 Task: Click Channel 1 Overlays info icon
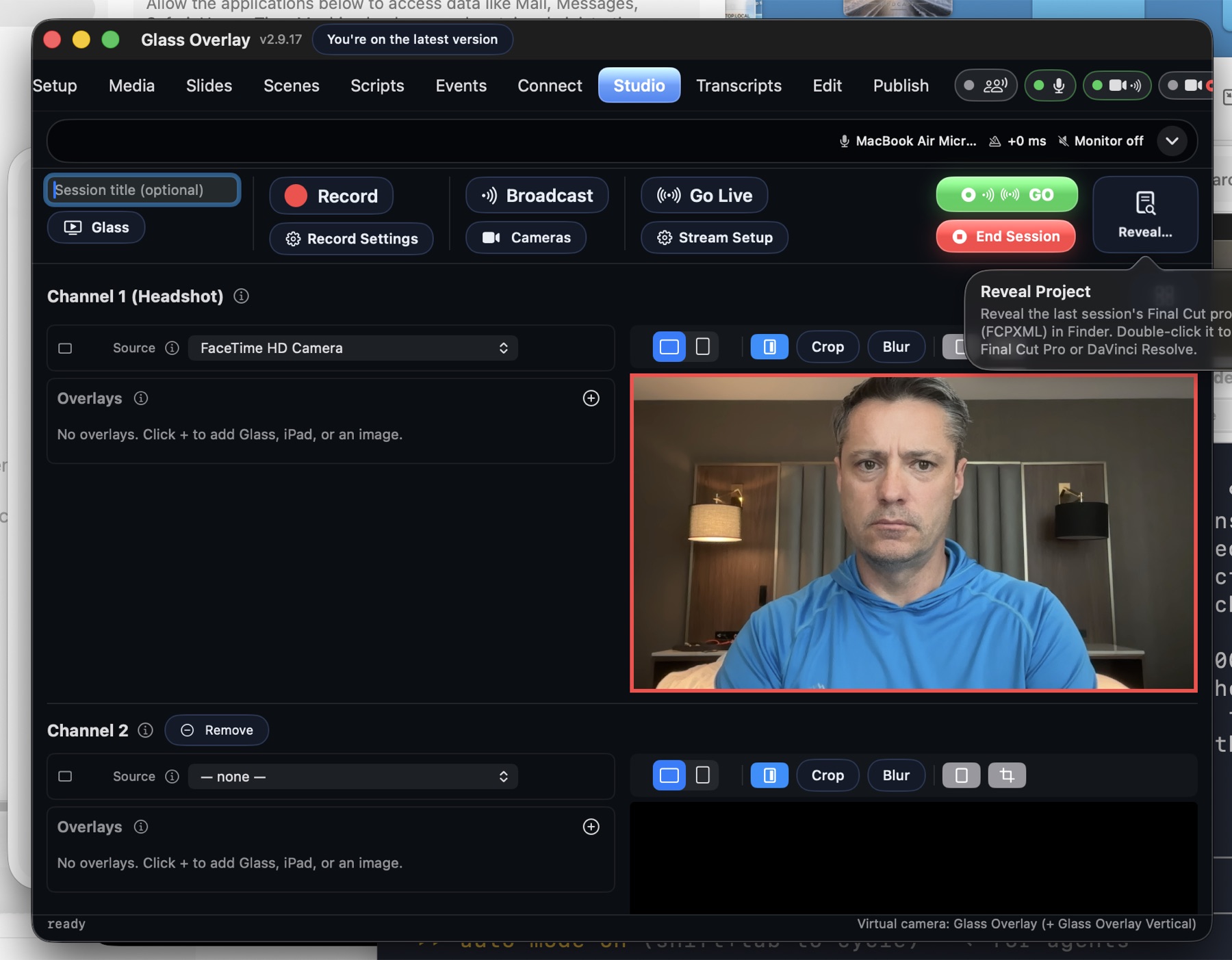click(x=141, y=398)
